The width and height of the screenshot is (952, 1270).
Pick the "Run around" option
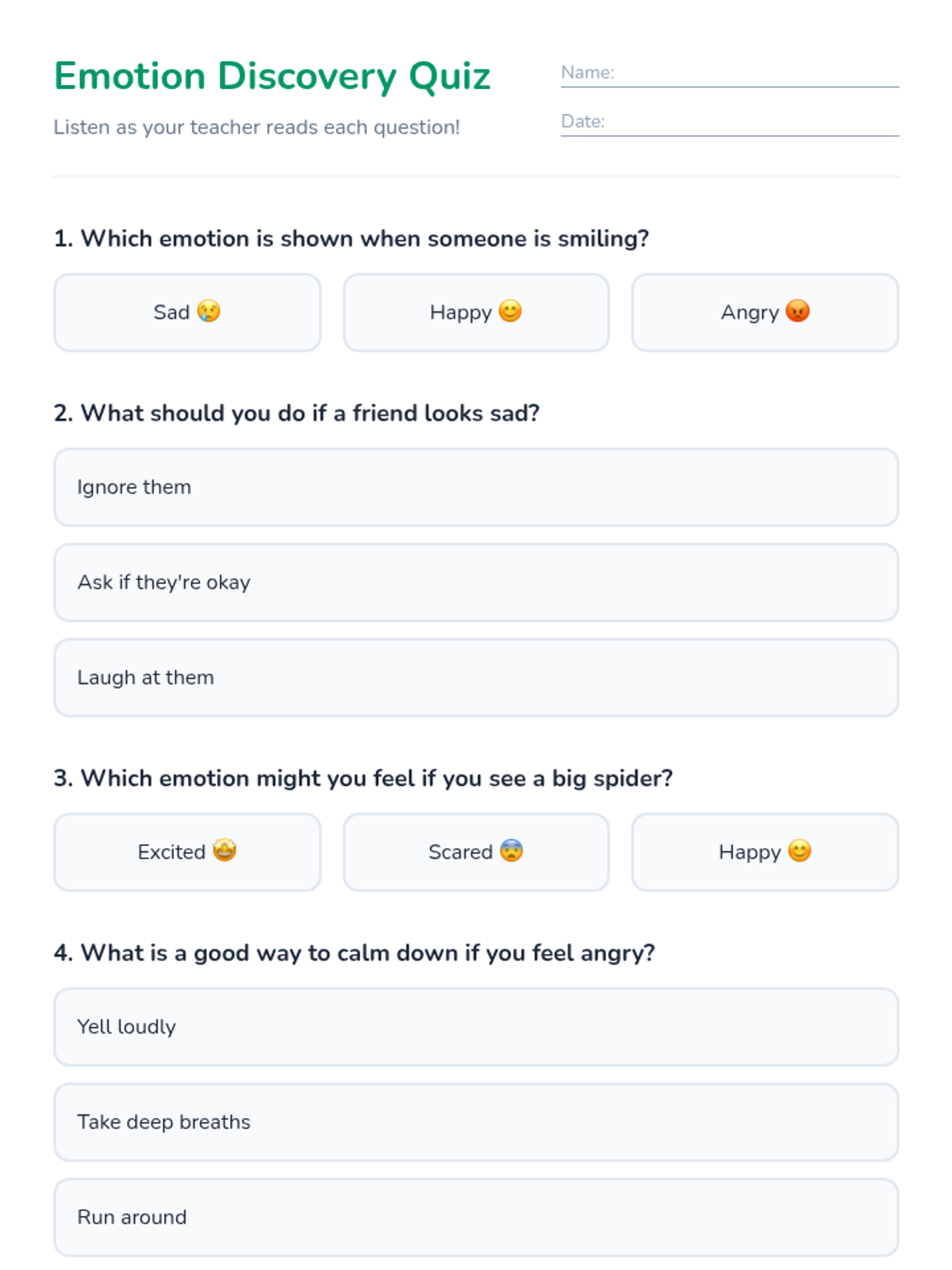click(476, 1218)
